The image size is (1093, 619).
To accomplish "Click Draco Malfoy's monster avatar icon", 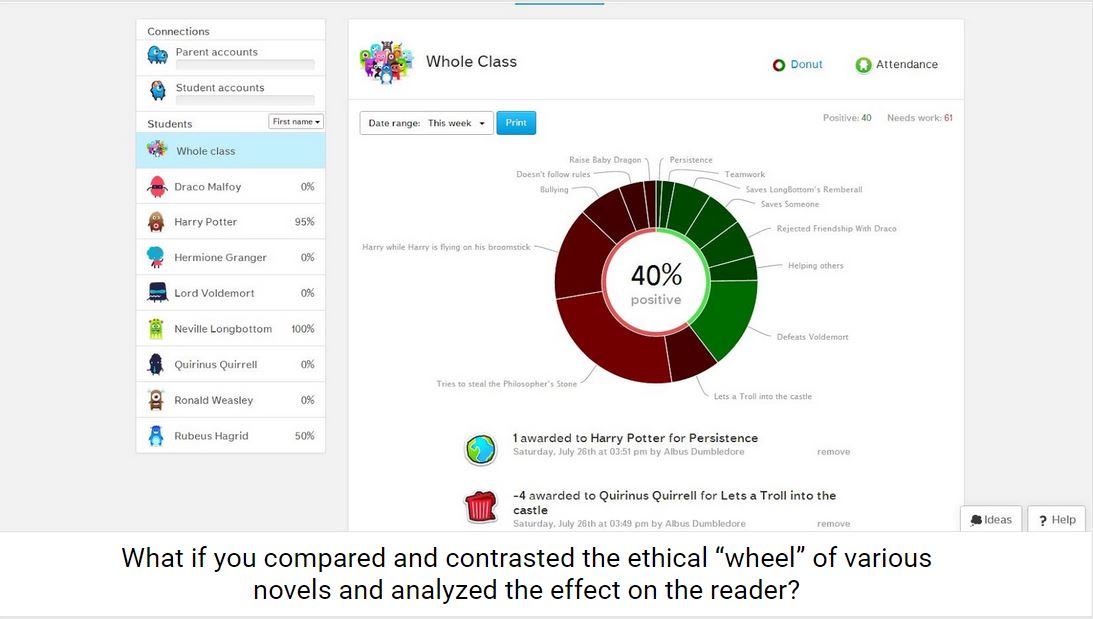I will [157, 187].
